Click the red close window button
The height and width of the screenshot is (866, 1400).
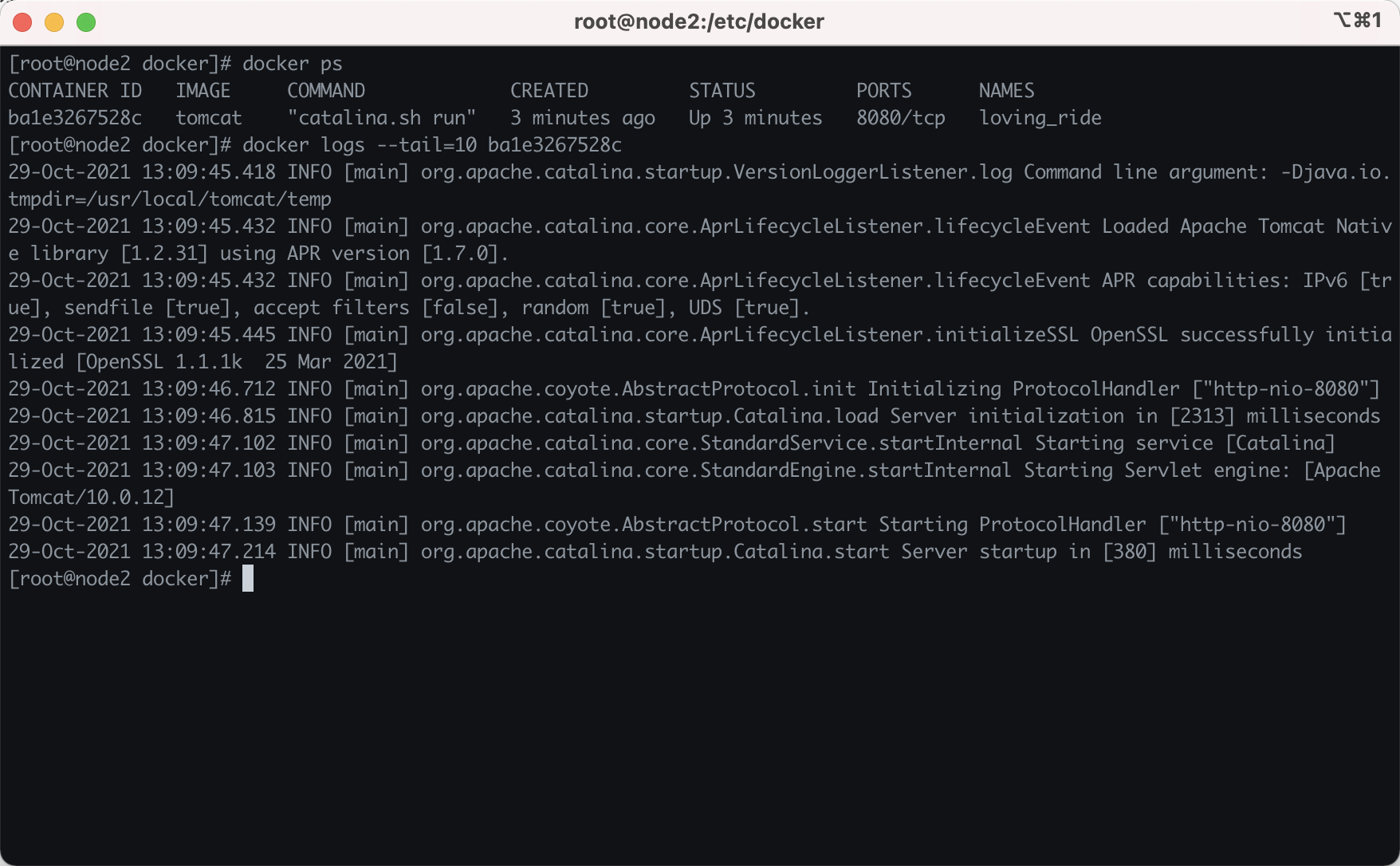pyautogui.click(x=22, y=22)
